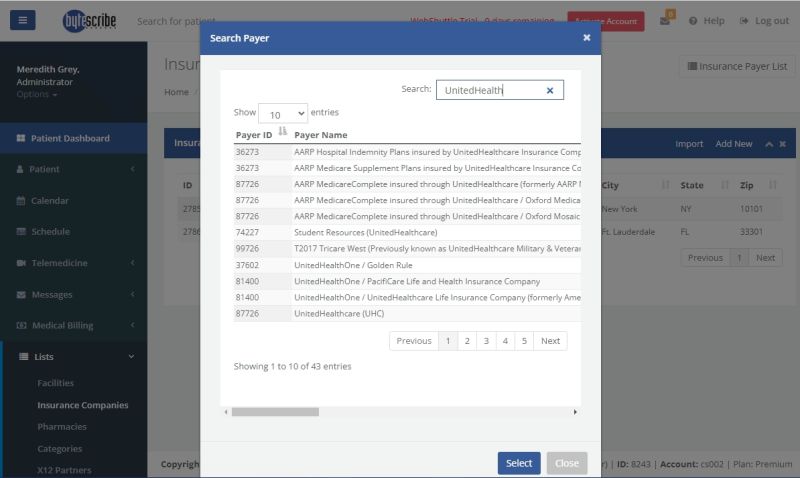The width and height of the screenshot is (800, 478).
Task: Open the Show entries dropdown
Action: 282,114
